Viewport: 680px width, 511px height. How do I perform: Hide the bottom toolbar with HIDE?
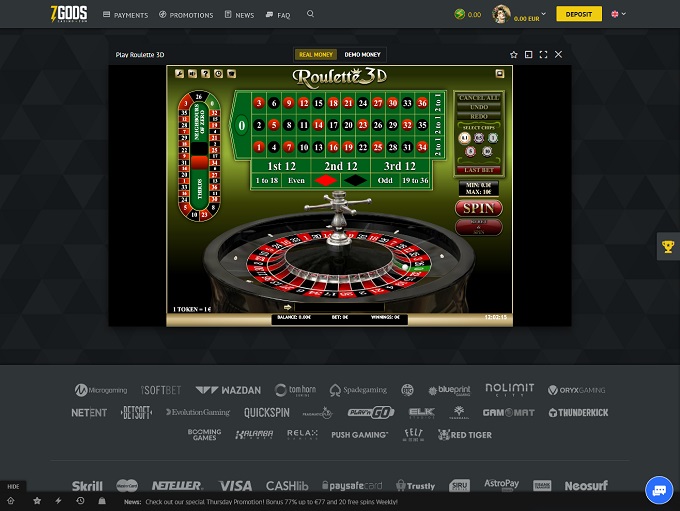[x=13, y=486]
